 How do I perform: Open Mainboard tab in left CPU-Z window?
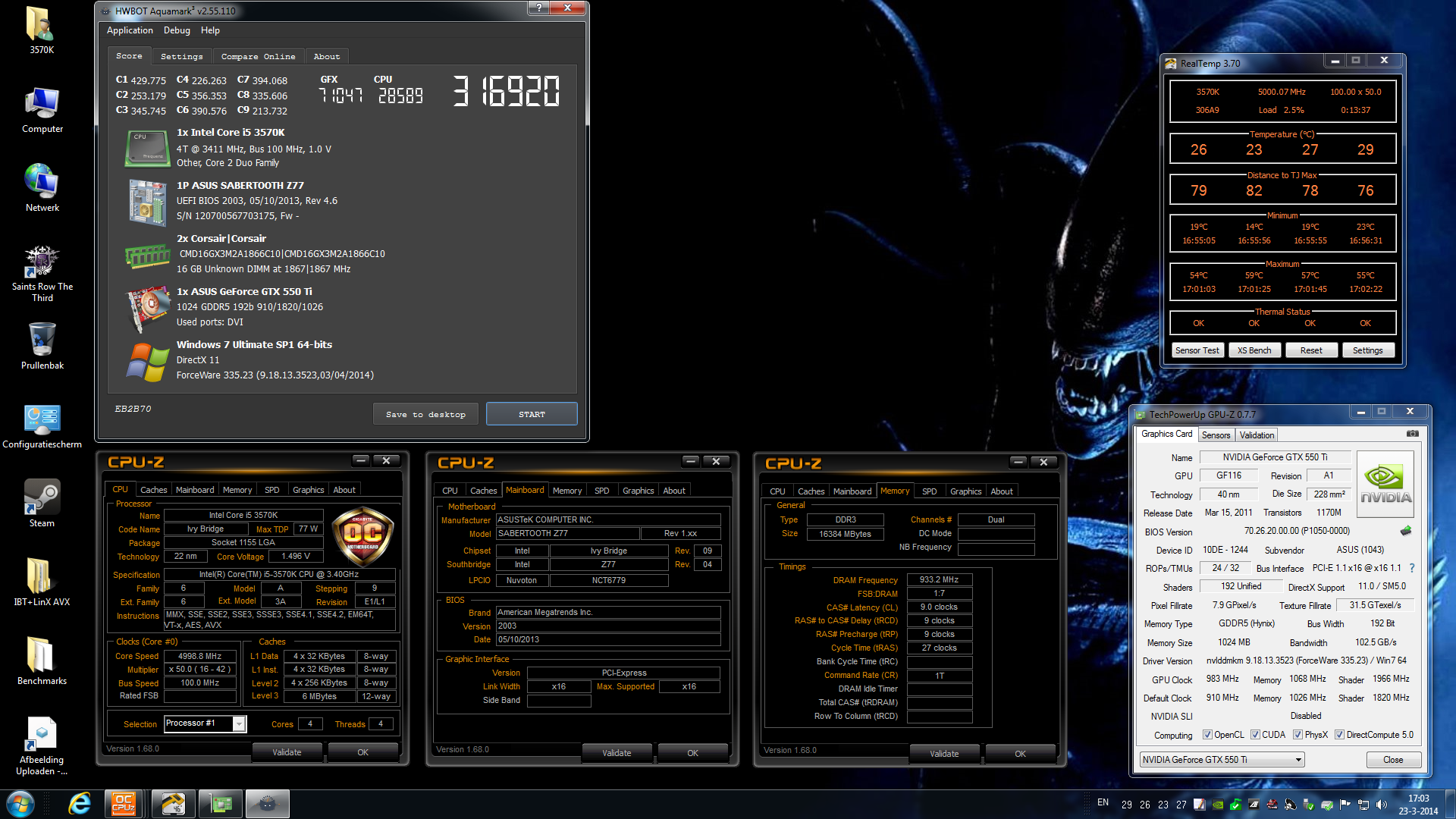pos(195,490)
